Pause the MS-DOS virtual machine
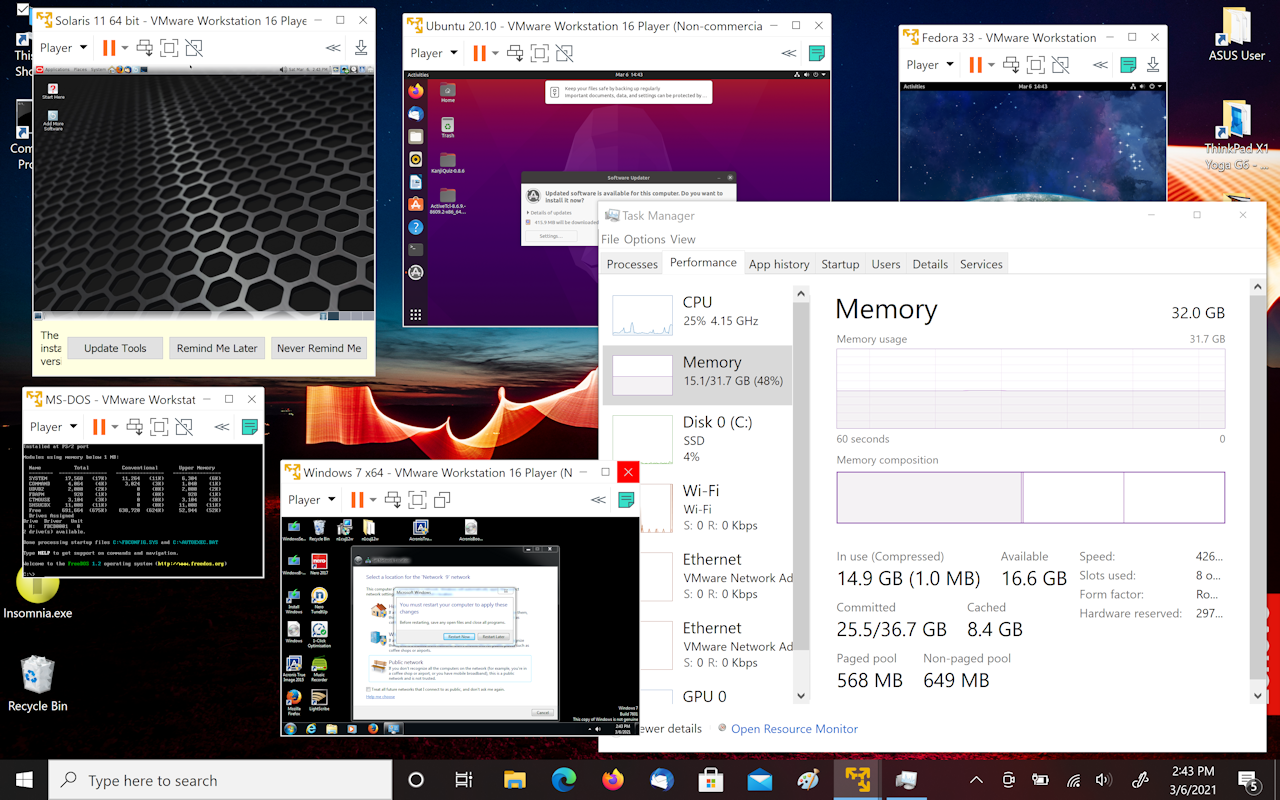This screenshot has width=1280, height=800. [x=99, y=427]
